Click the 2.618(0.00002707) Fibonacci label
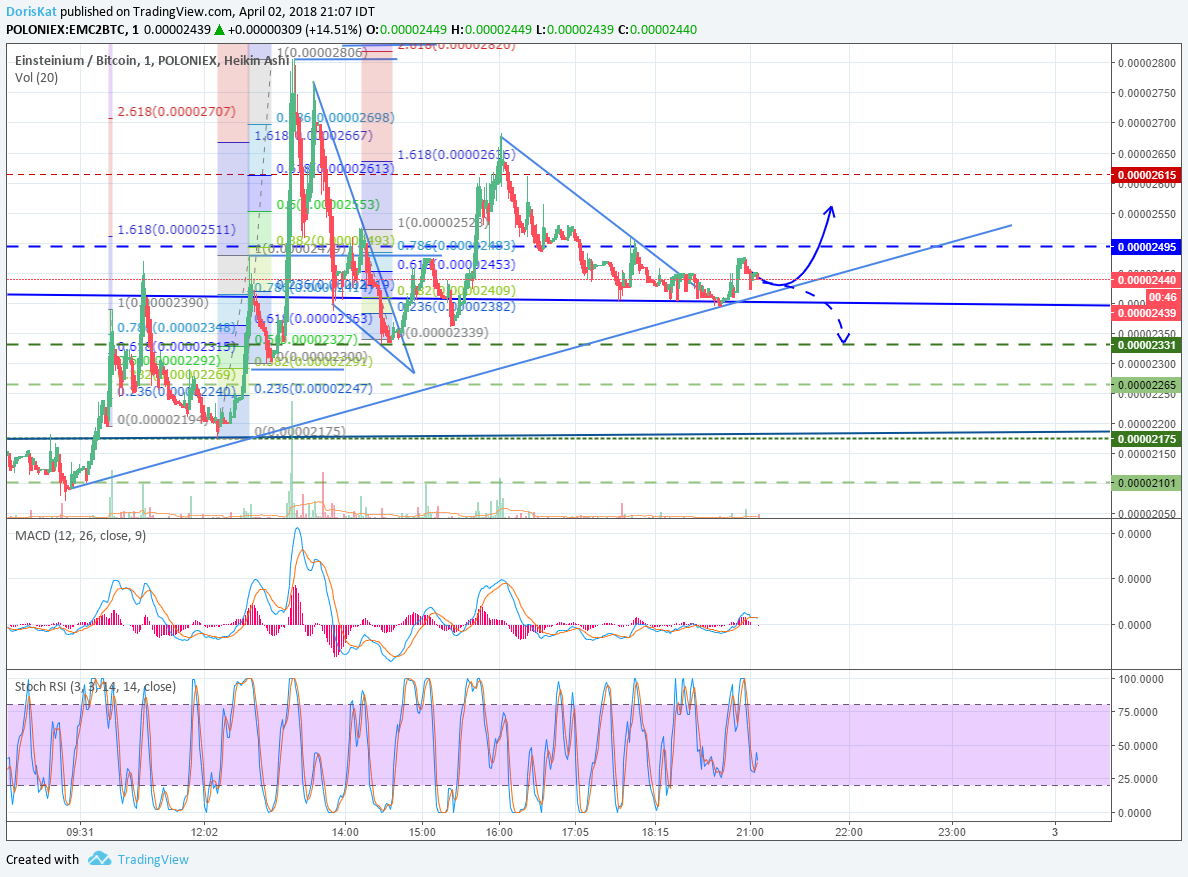Image resolution: width=1188 pixels, height=877 pixels. coord(177,111)
